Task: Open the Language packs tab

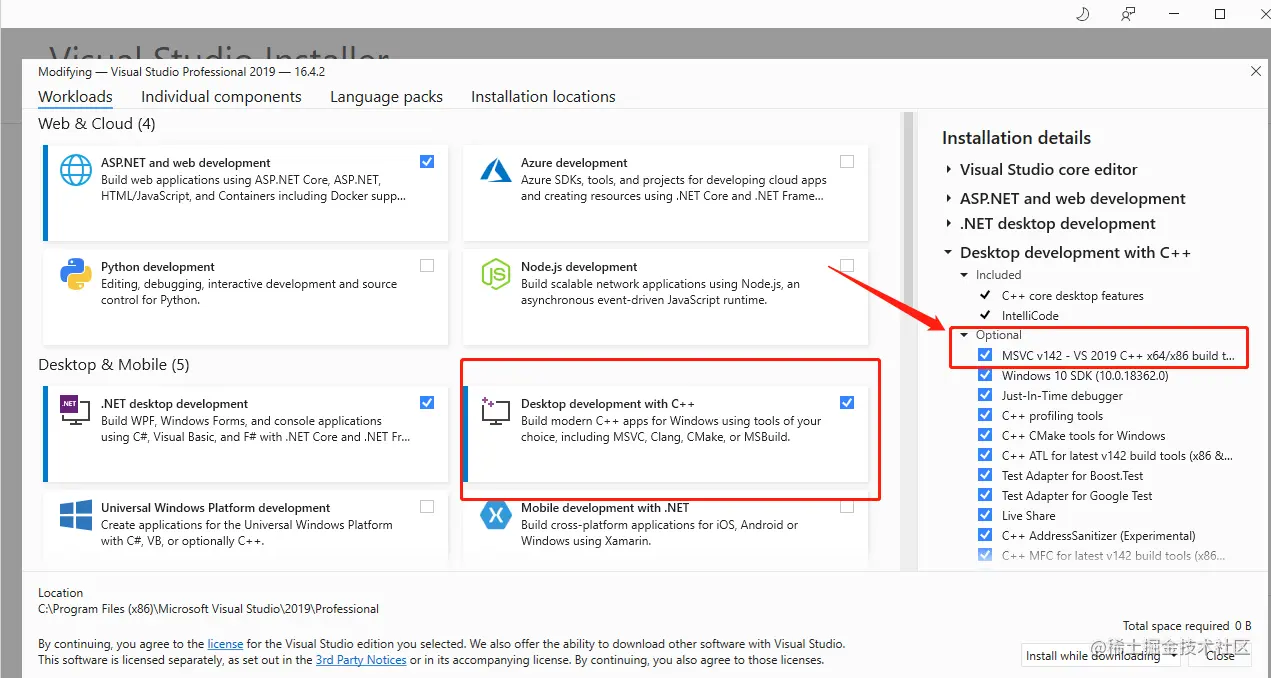Action: [x=386, y=97]
